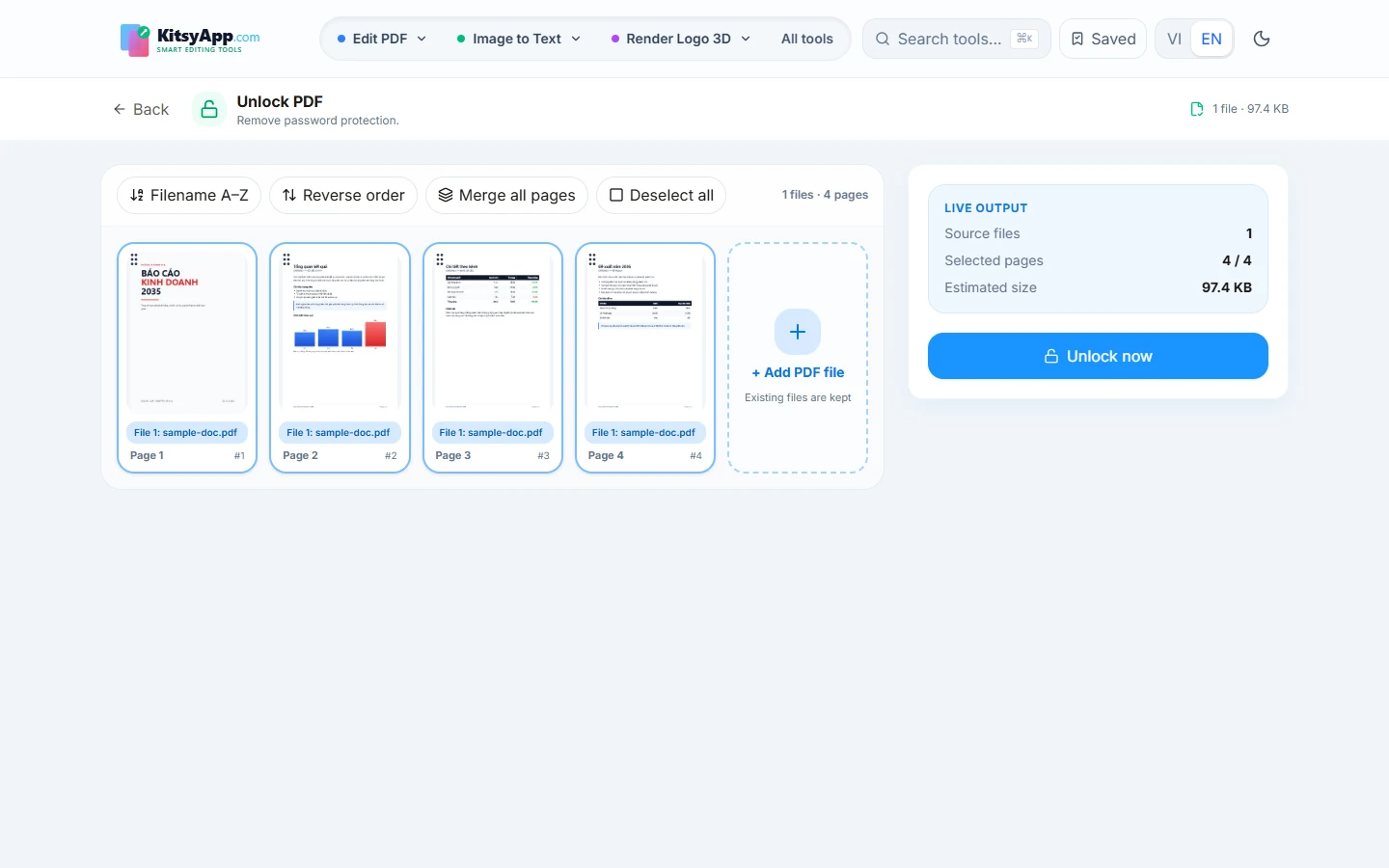The height and width of the screenshot is (868, 1389).
Task: Click drag handle on Page 2 card
Action: [286, 259]
